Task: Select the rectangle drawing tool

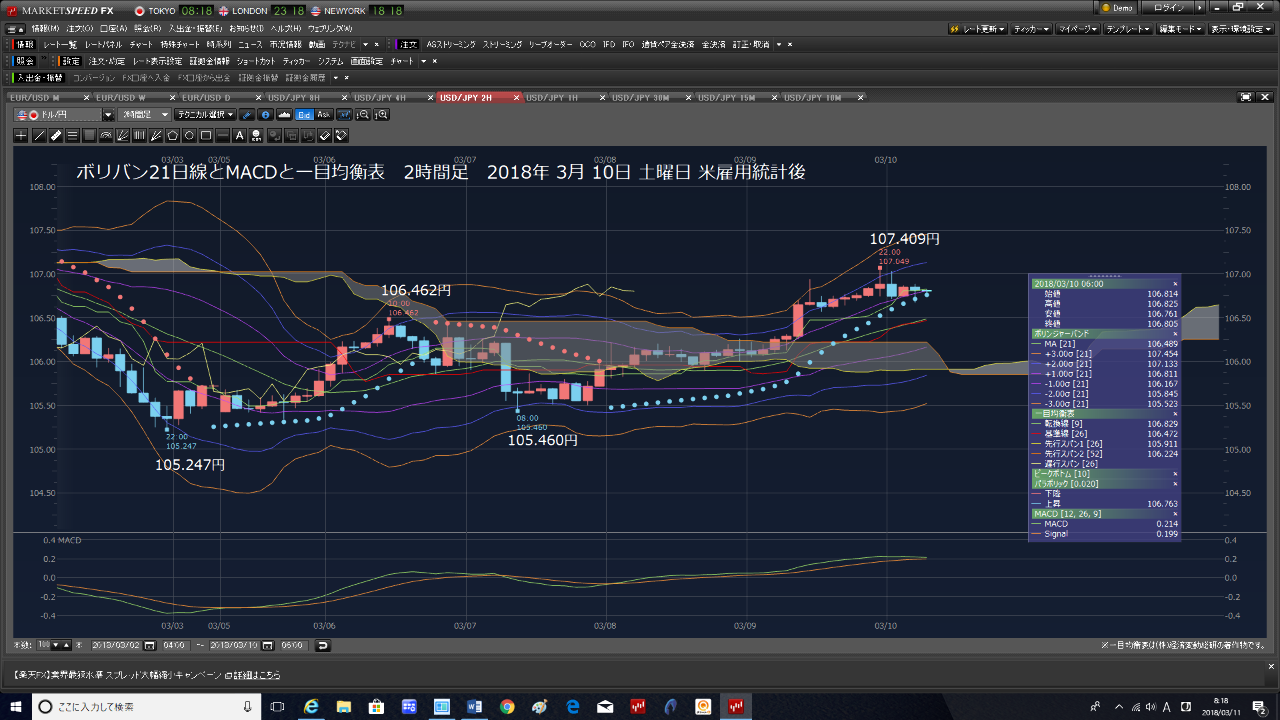Action: [x=206, y=135]
